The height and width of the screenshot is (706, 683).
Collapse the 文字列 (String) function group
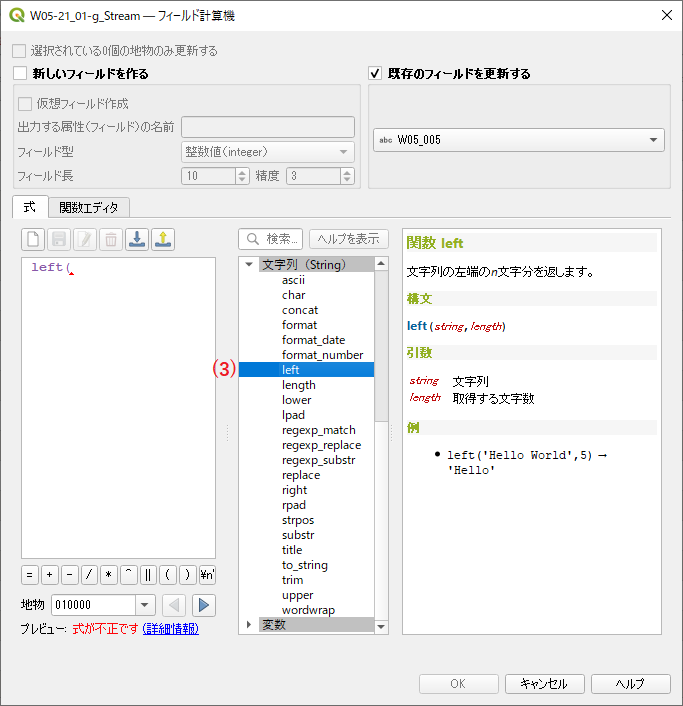[249, 265]
